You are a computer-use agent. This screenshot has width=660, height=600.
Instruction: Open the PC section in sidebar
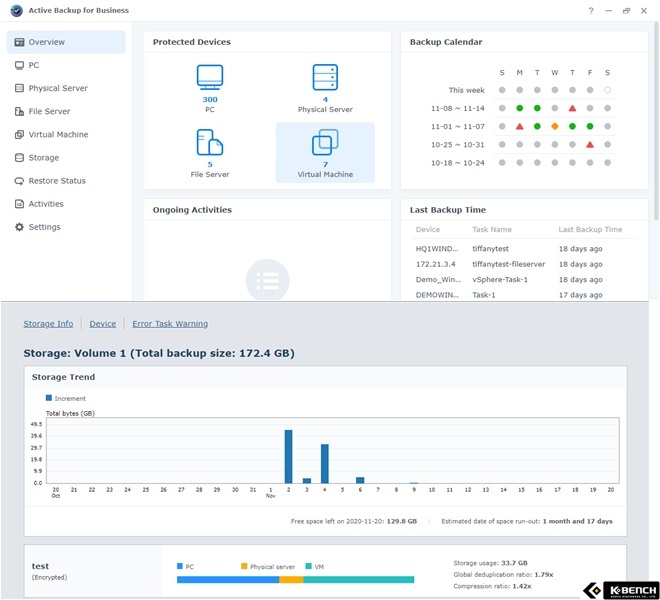(x=66, y=65)
